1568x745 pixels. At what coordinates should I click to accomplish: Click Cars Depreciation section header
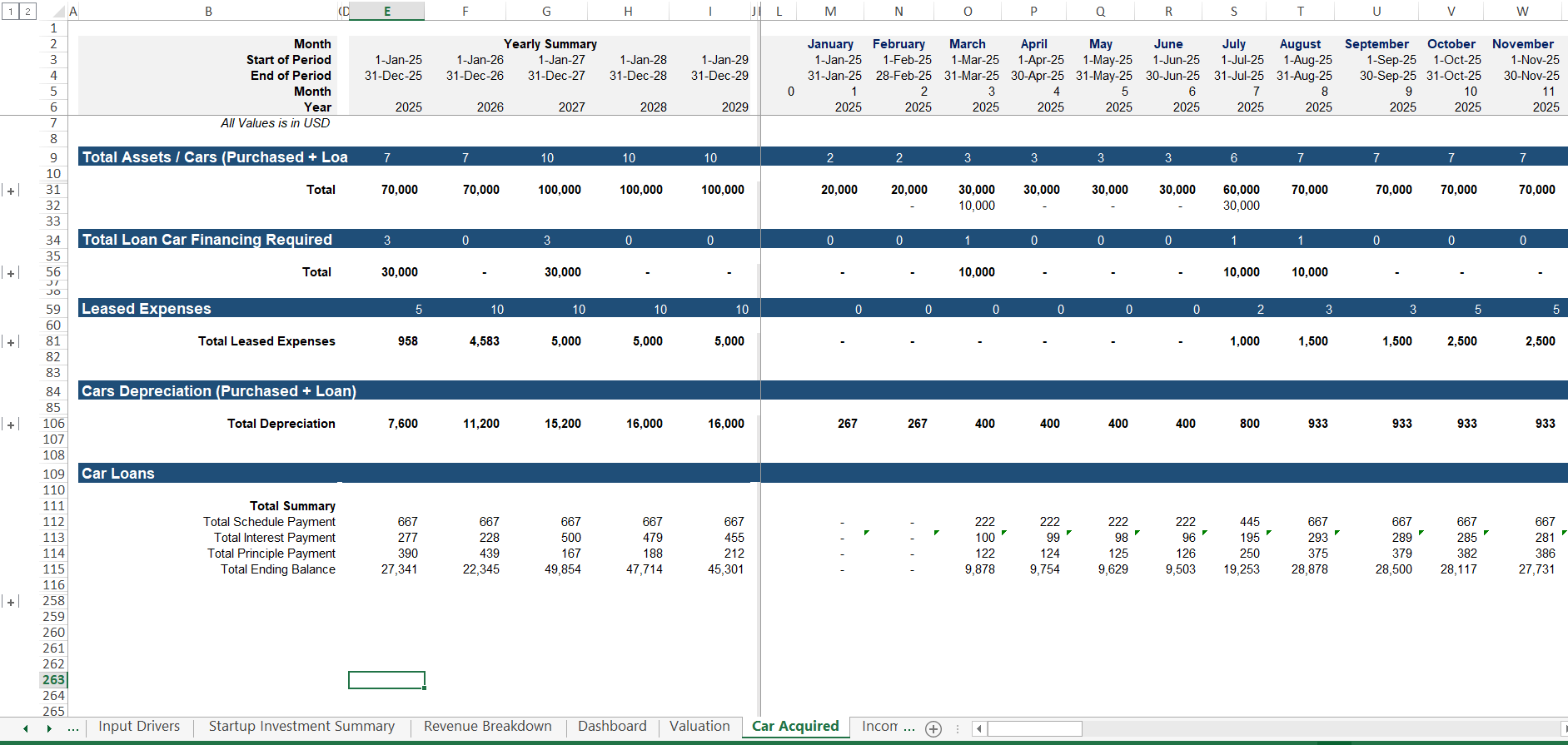tap(219, 391)
